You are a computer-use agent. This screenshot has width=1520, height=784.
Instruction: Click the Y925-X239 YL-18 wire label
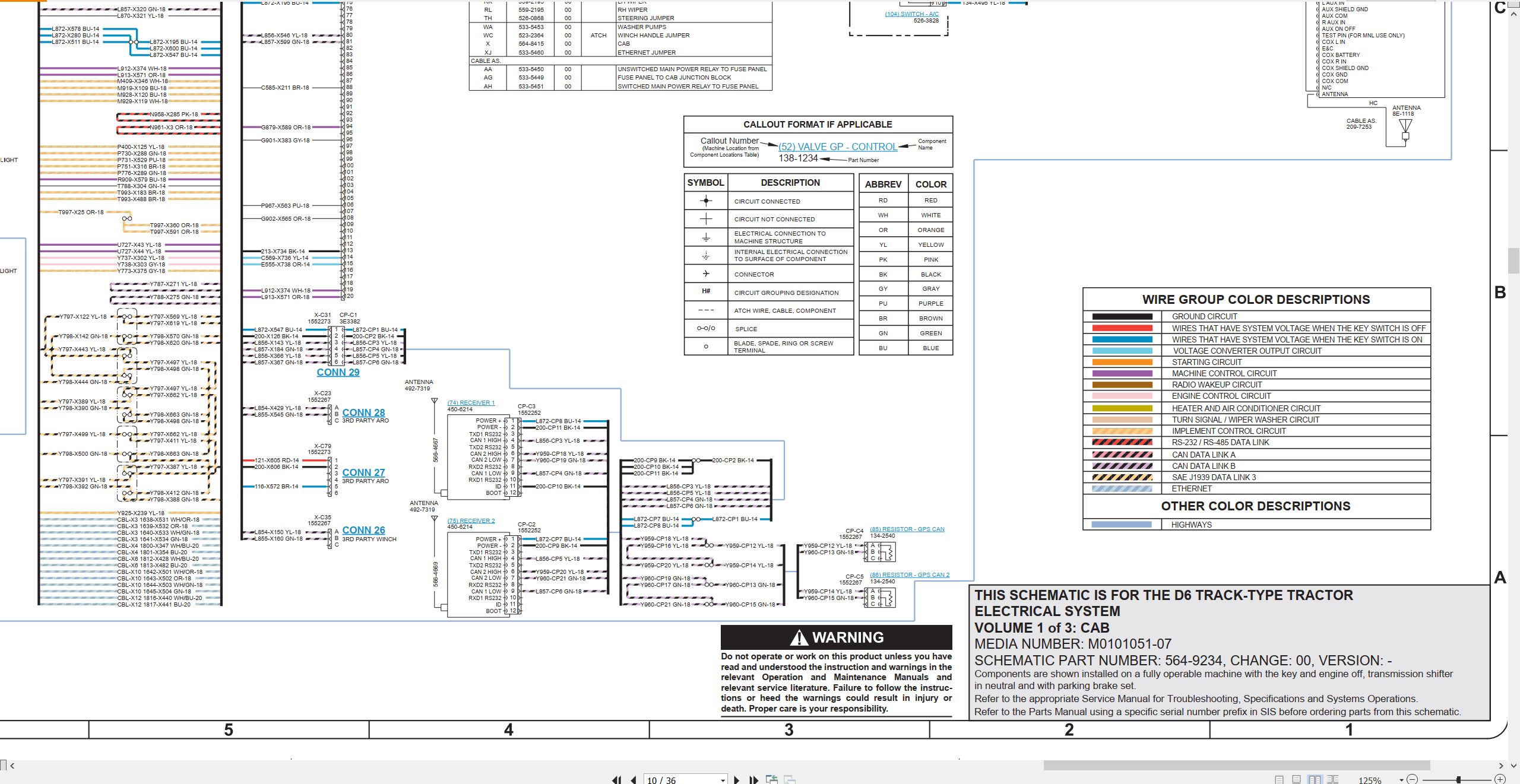141,513
